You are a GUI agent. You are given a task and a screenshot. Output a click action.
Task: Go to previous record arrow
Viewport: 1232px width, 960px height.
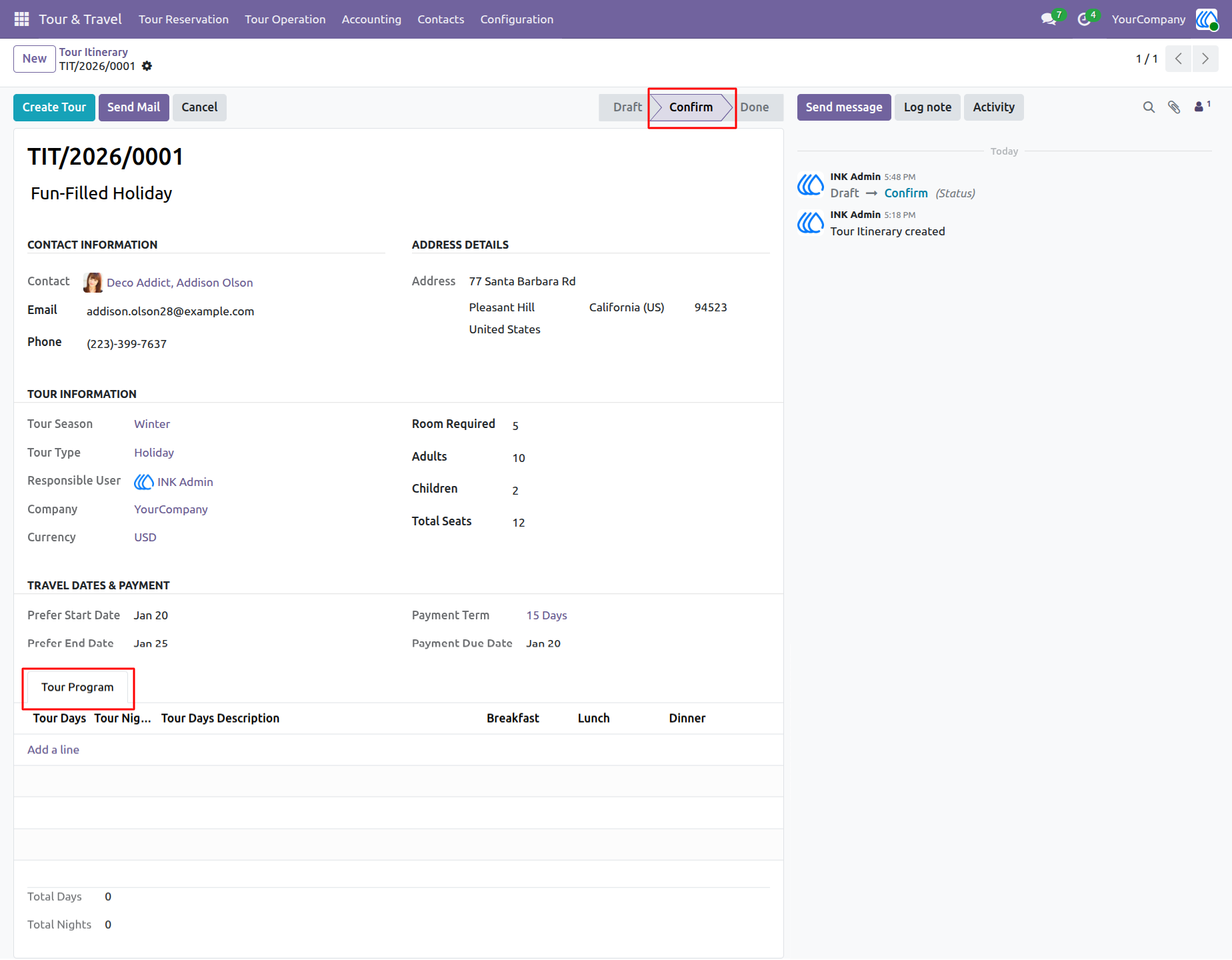tap(1179, 59)
